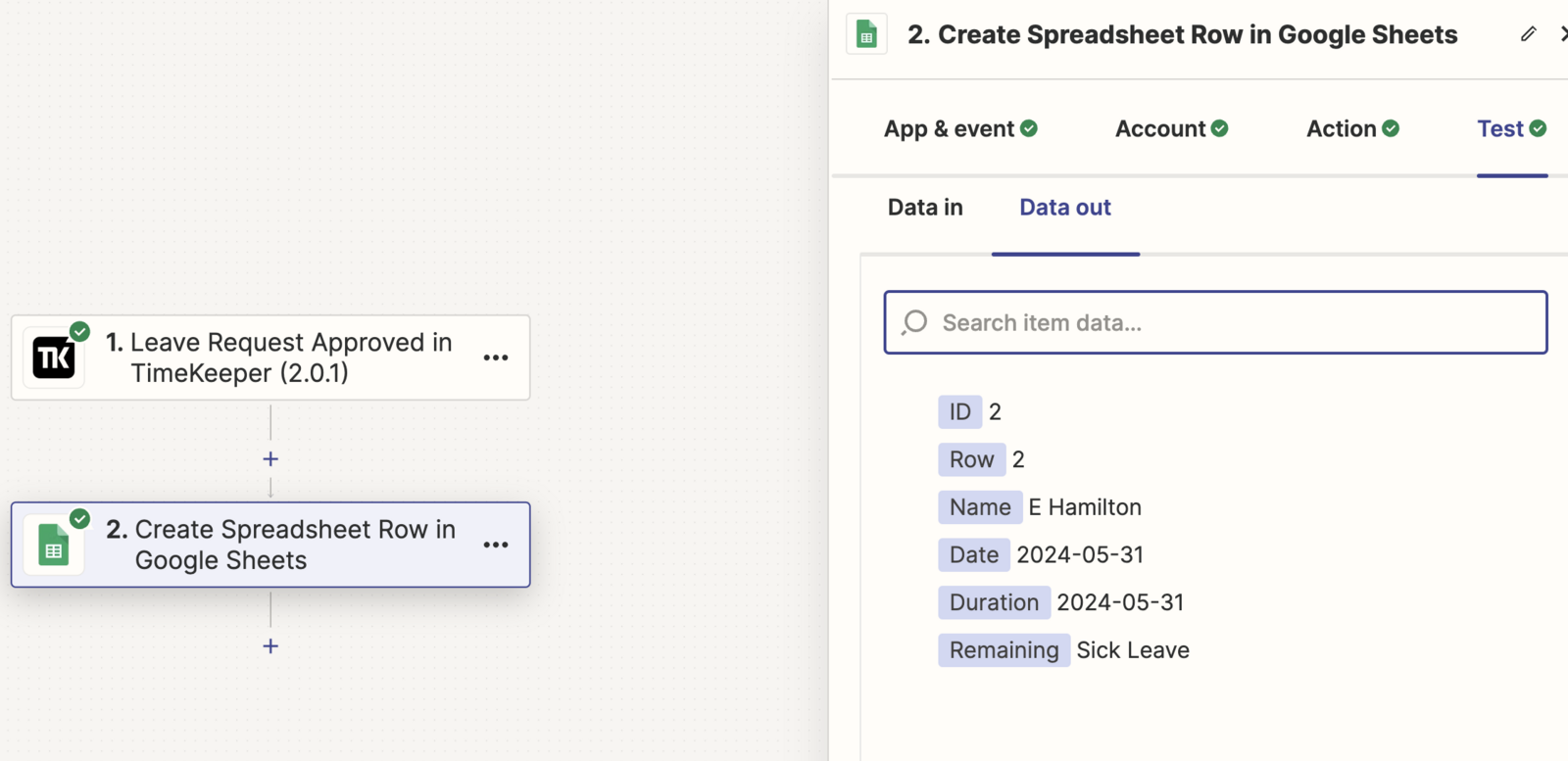Add a step between steps 1 and 2
The width and height of the screenshot is (1568, 761).
[270, 458]
